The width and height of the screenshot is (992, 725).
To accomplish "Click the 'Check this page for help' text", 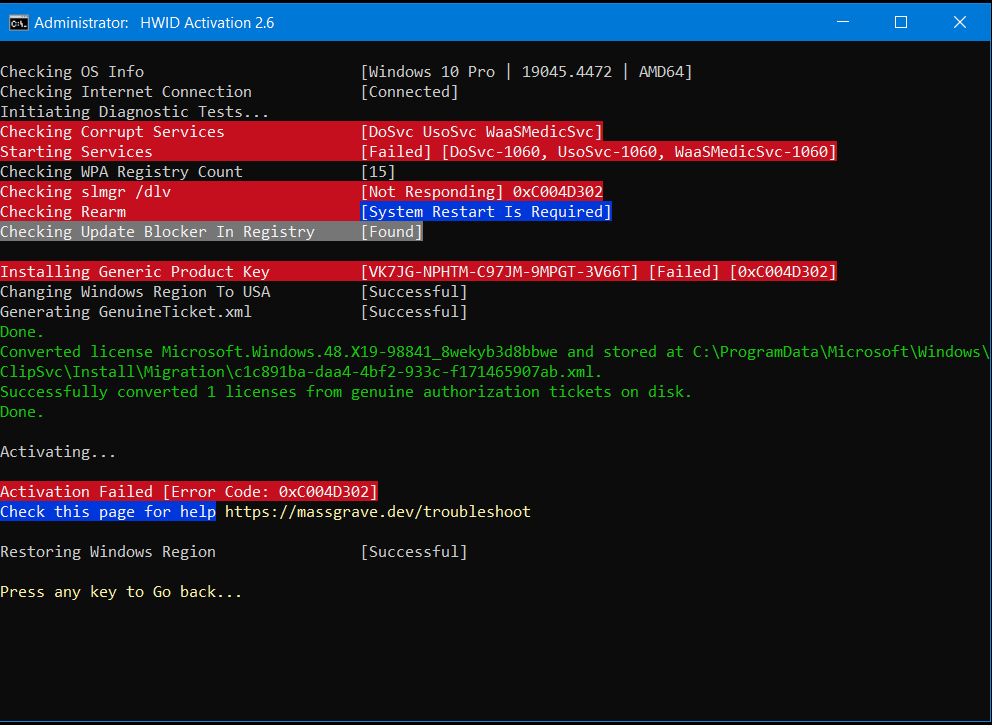I will tap(107, 512).
